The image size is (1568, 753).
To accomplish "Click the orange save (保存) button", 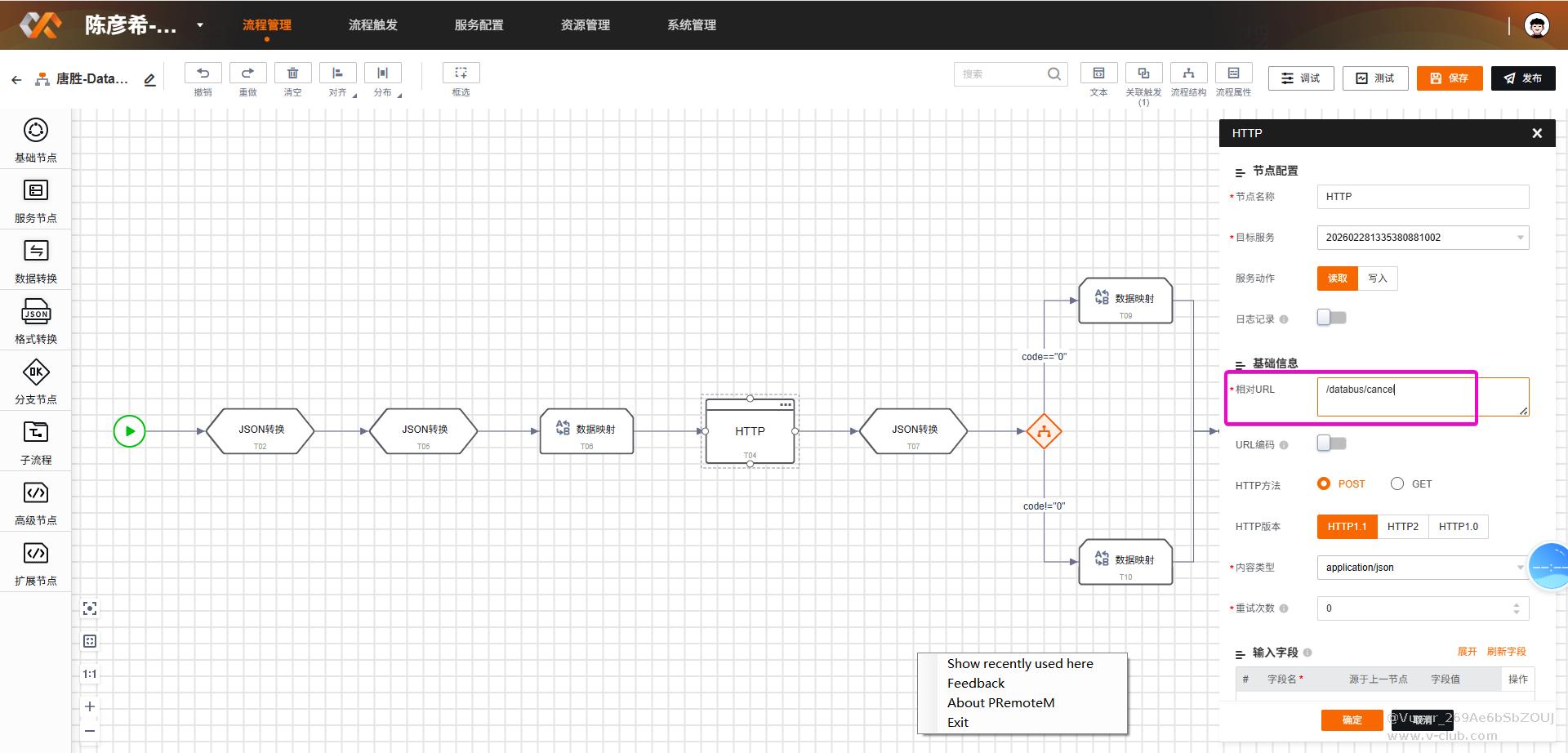I will coord(1449,78).
